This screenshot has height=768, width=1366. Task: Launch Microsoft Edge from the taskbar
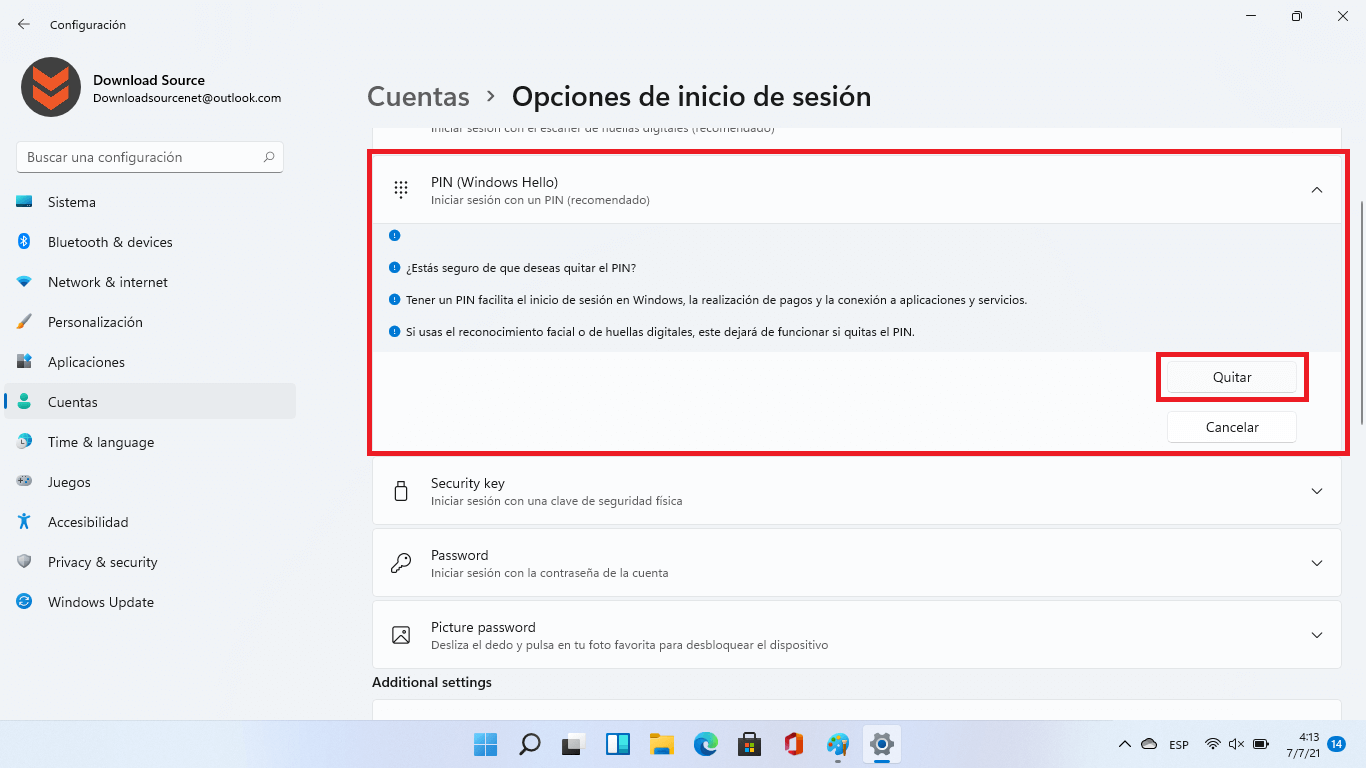click(x=706, y=744)
